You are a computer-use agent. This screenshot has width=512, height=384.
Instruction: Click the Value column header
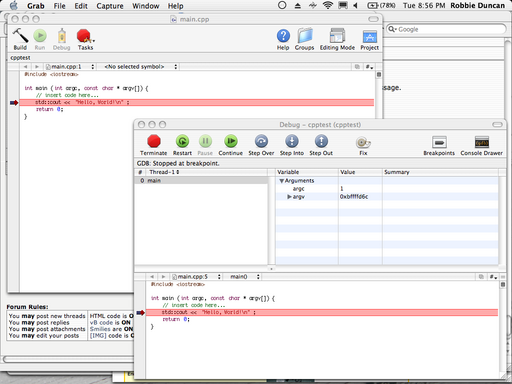point(360,172)
